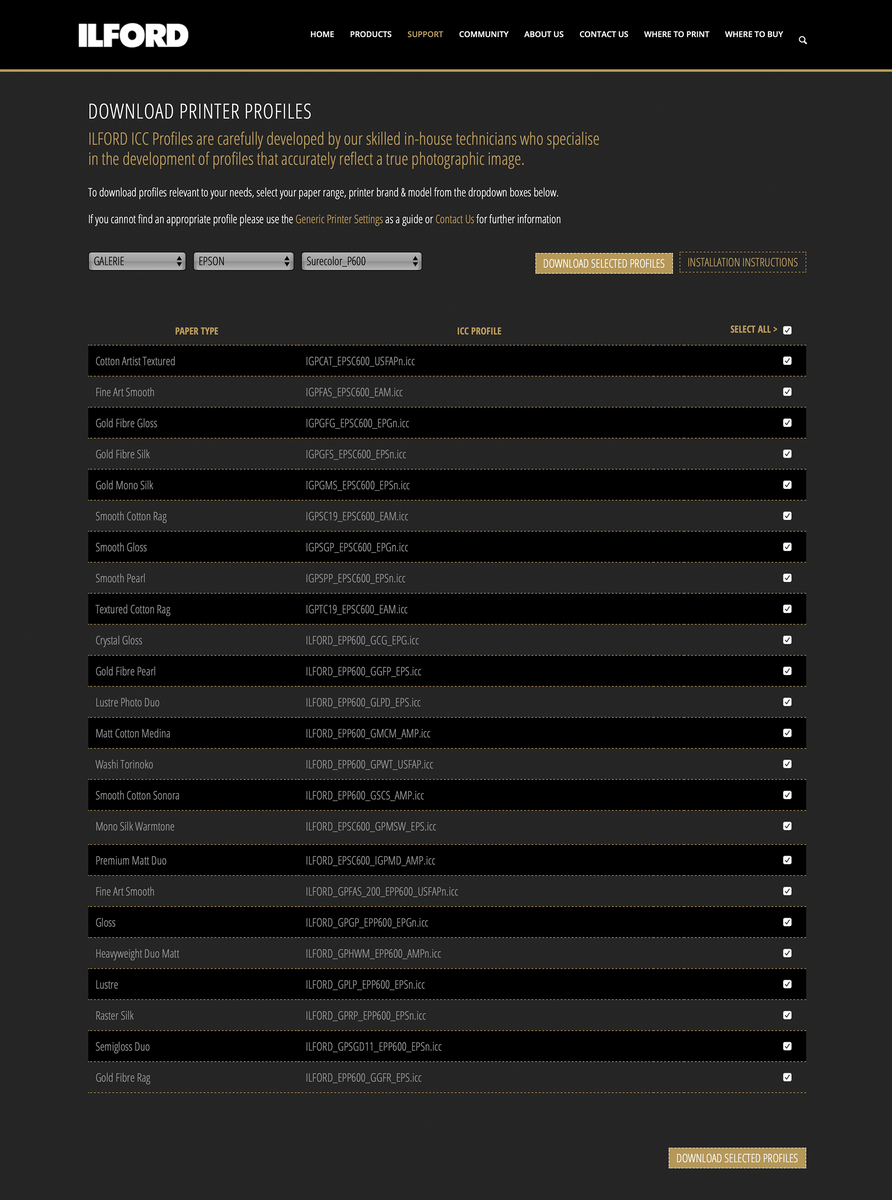The image size is (892, 1200).
Task: Uncheck Gold Mono Silk profile
Action: point(787,485)
